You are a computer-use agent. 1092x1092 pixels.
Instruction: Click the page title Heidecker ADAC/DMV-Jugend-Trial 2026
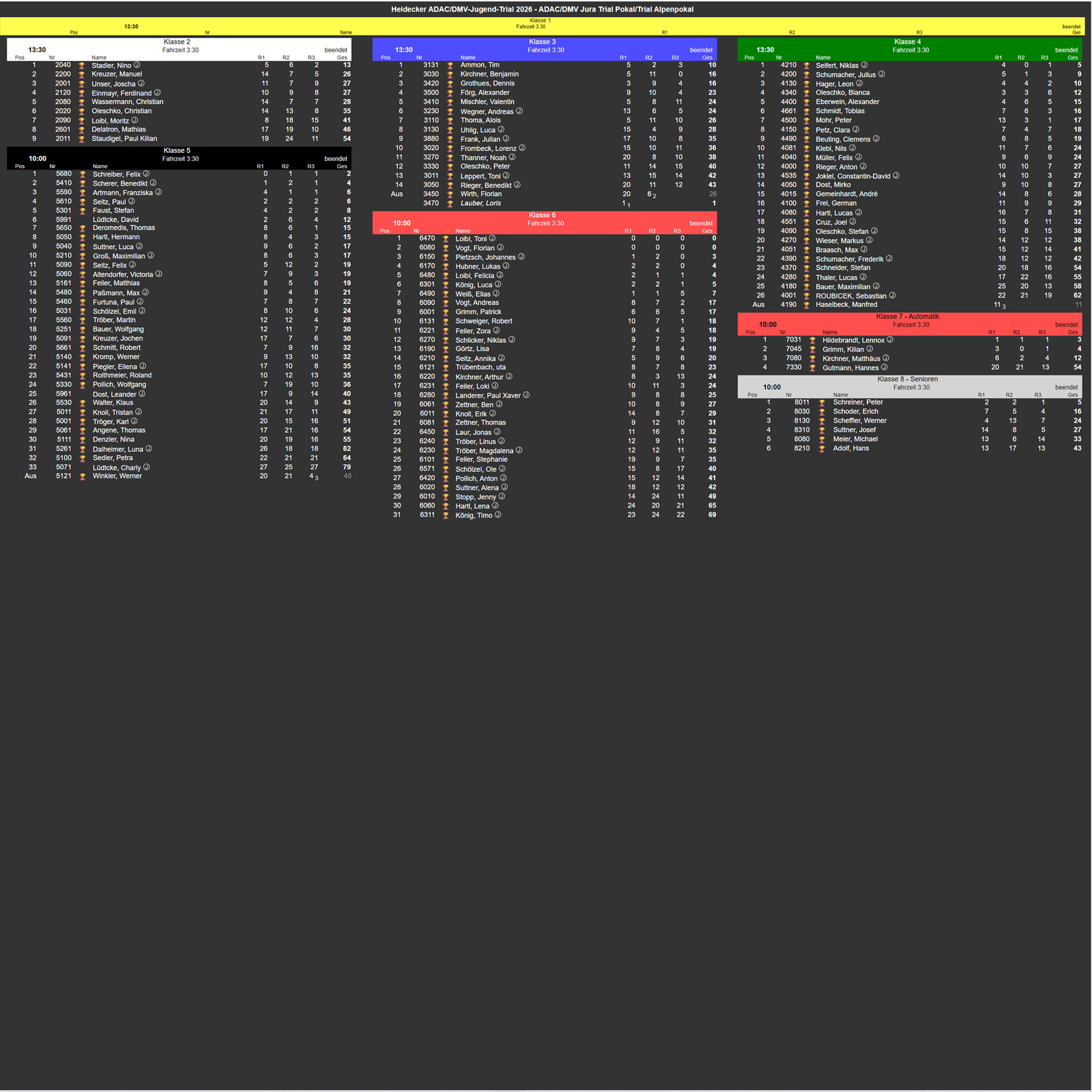click(462, 9)
